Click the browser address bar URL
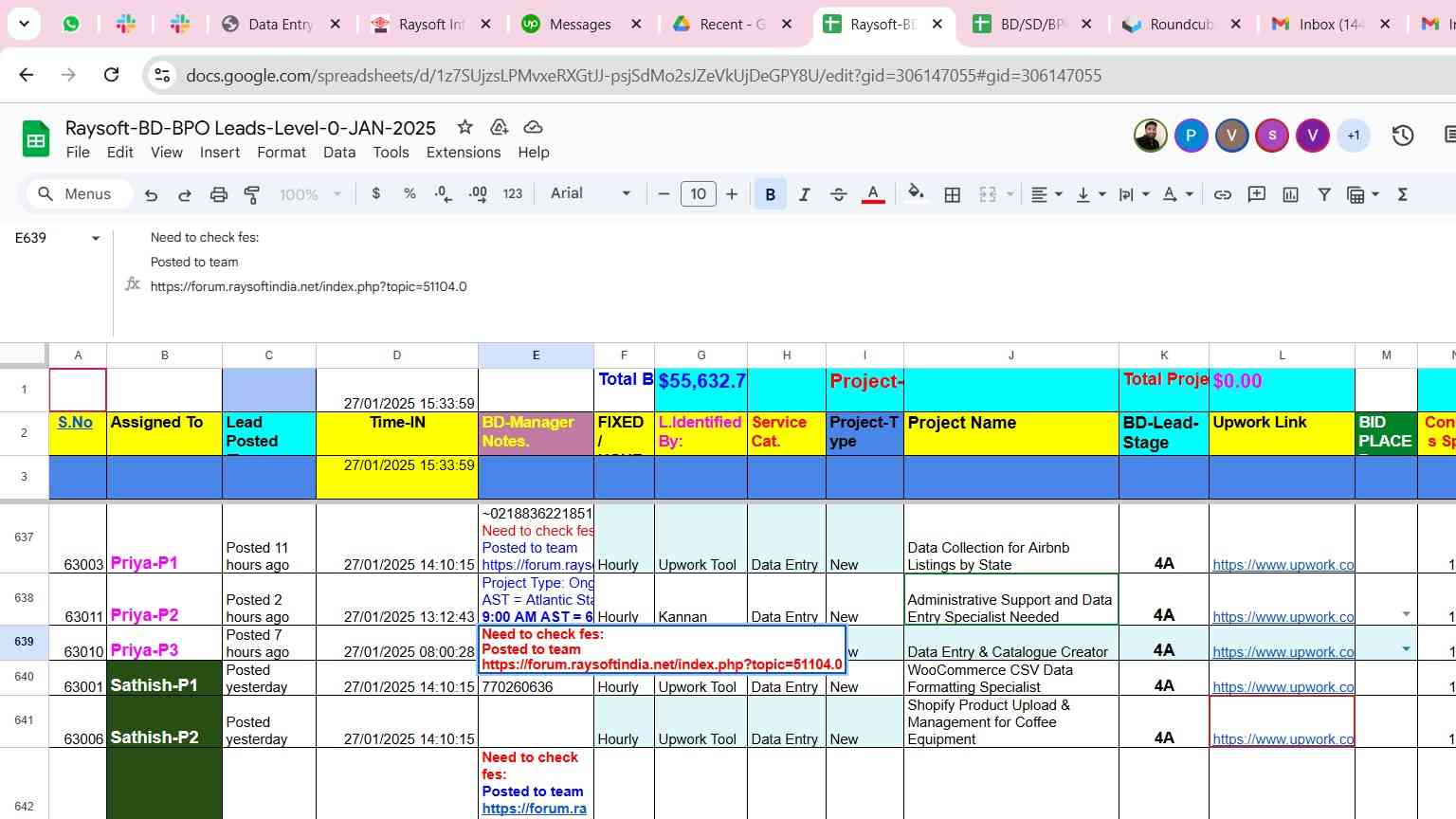 pyautogui.click(x=644, y=76)
